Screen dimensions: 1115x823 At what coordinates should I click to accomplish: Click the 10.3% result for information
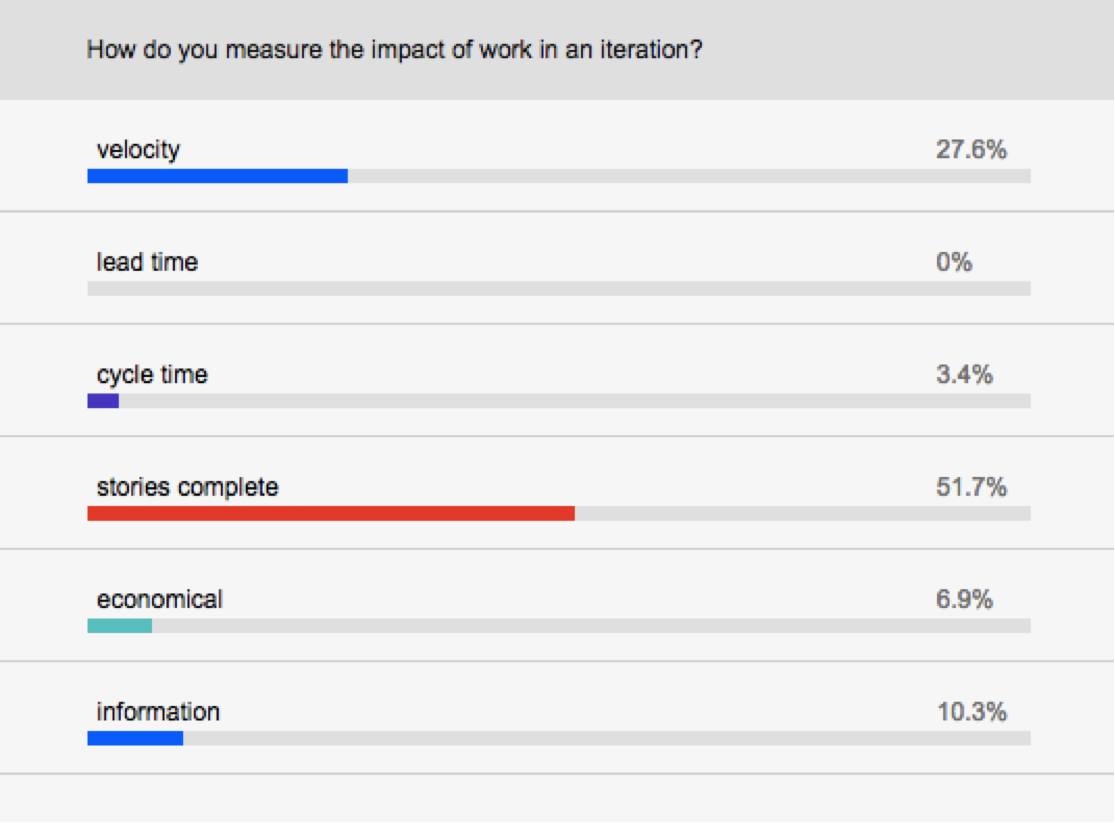pos(970,713)
